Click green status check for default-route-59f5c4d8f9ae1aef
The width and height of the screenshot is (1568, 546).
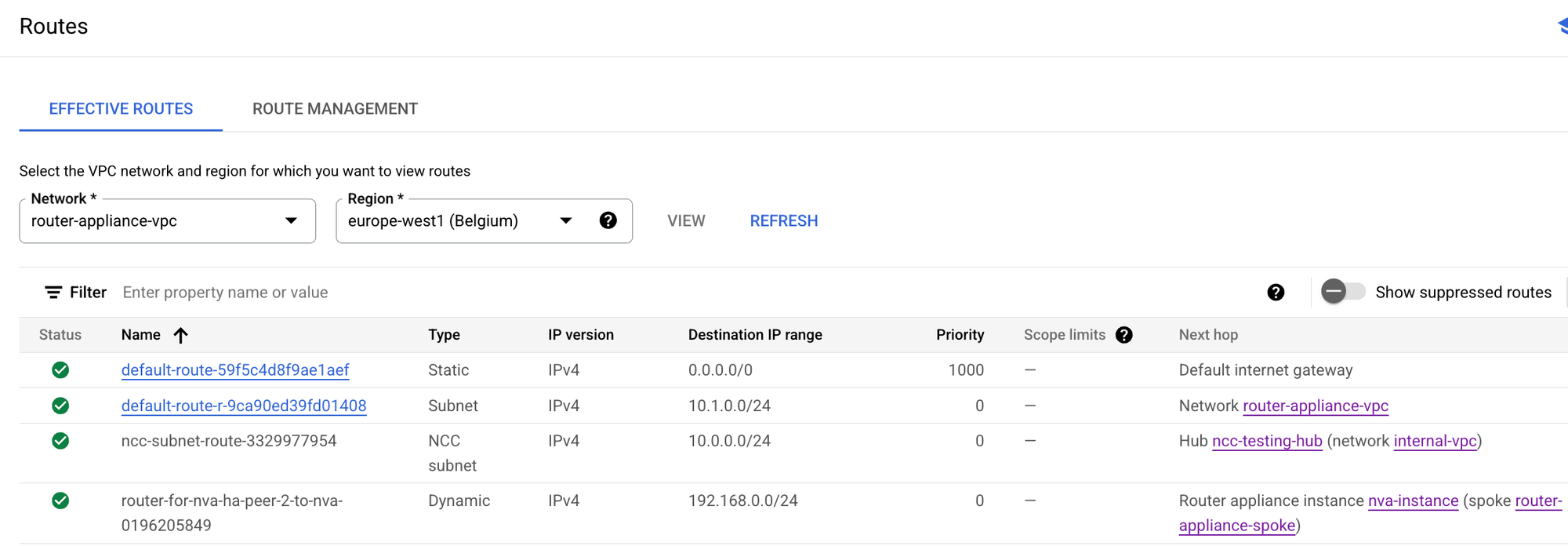pos(60,370)
